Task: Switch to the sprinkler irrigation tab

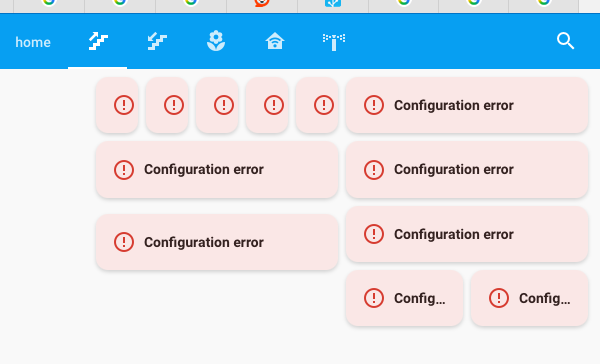Action: pos(334,41)
